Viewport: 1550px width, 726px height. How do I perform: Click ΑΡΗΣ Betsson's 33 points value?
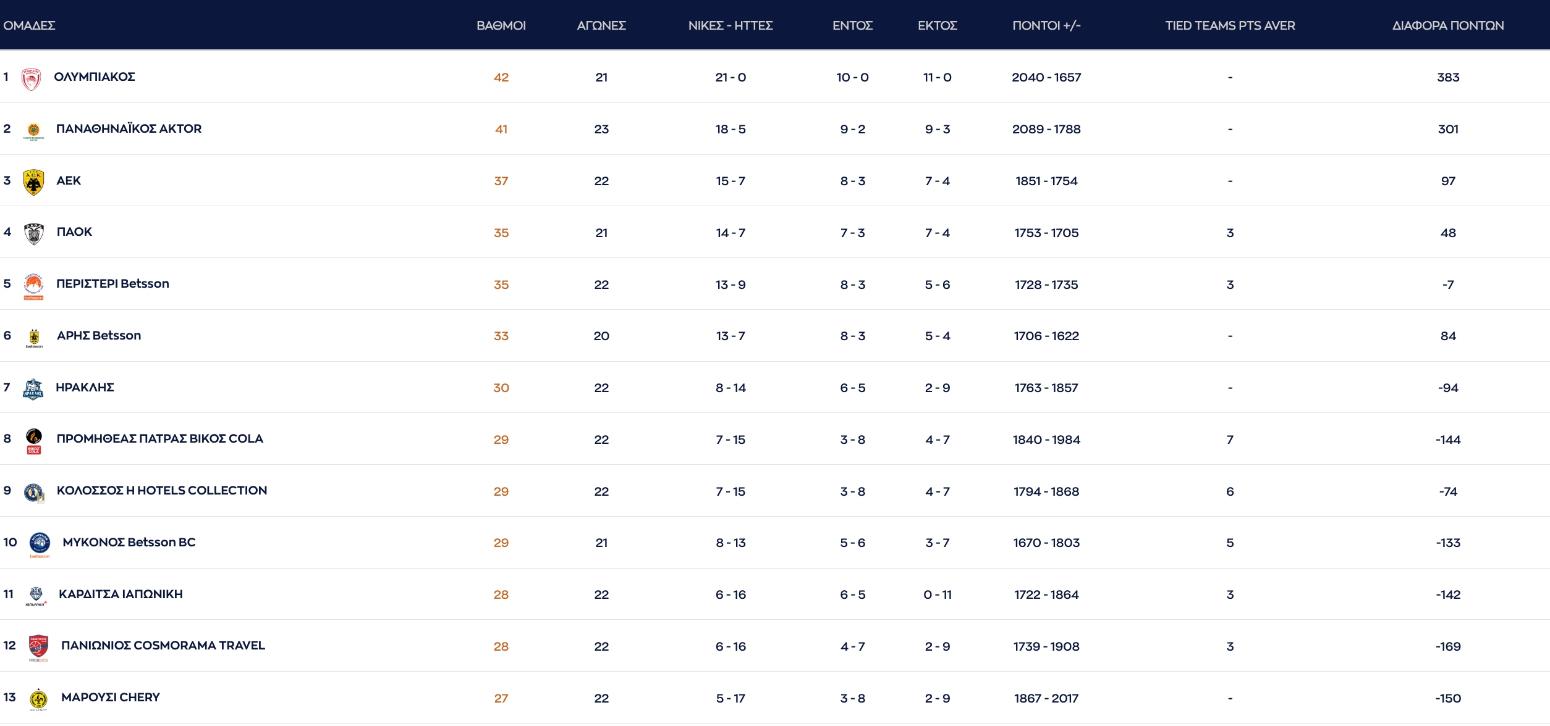click(x=501, y=336)
